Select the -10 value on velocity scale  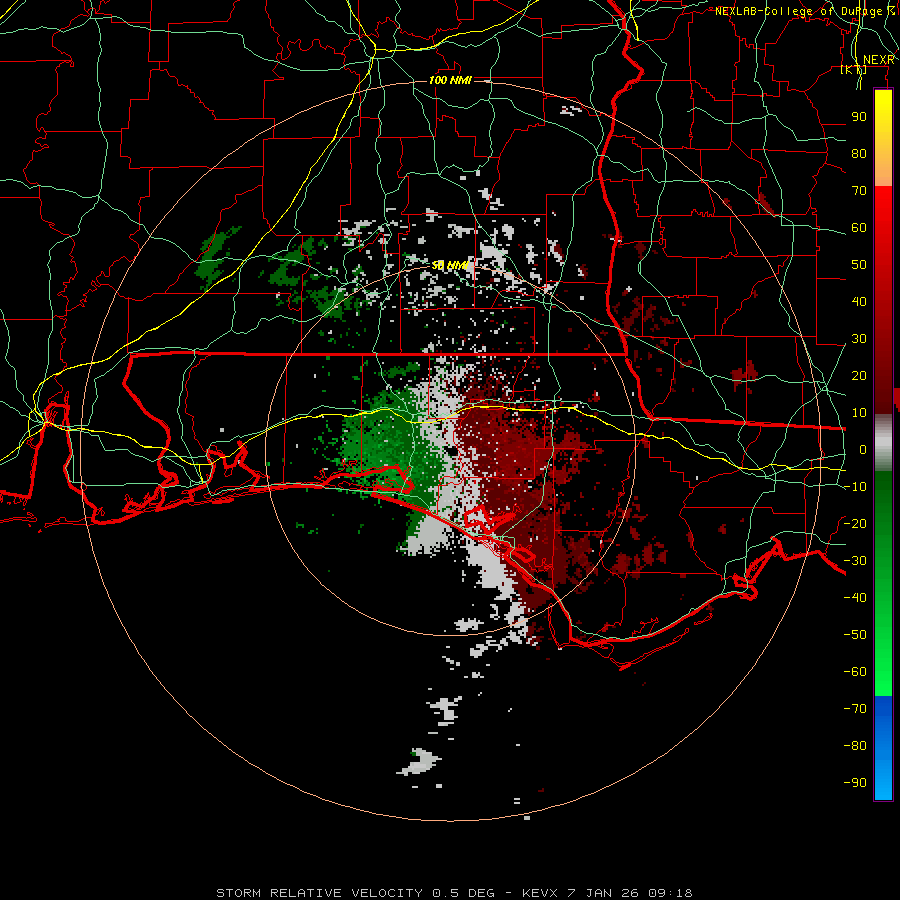(855, 487)
